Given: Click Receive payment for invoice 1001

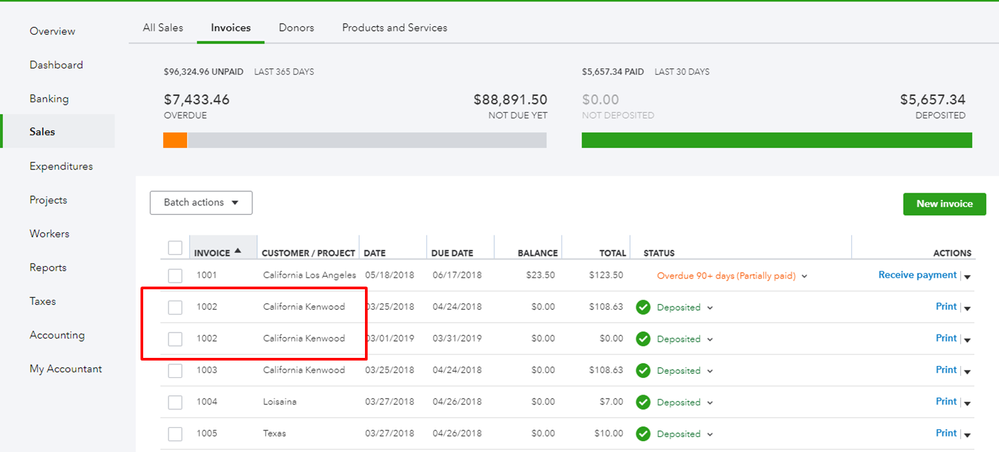Looking at the screenshot, I should pos(917,275).
